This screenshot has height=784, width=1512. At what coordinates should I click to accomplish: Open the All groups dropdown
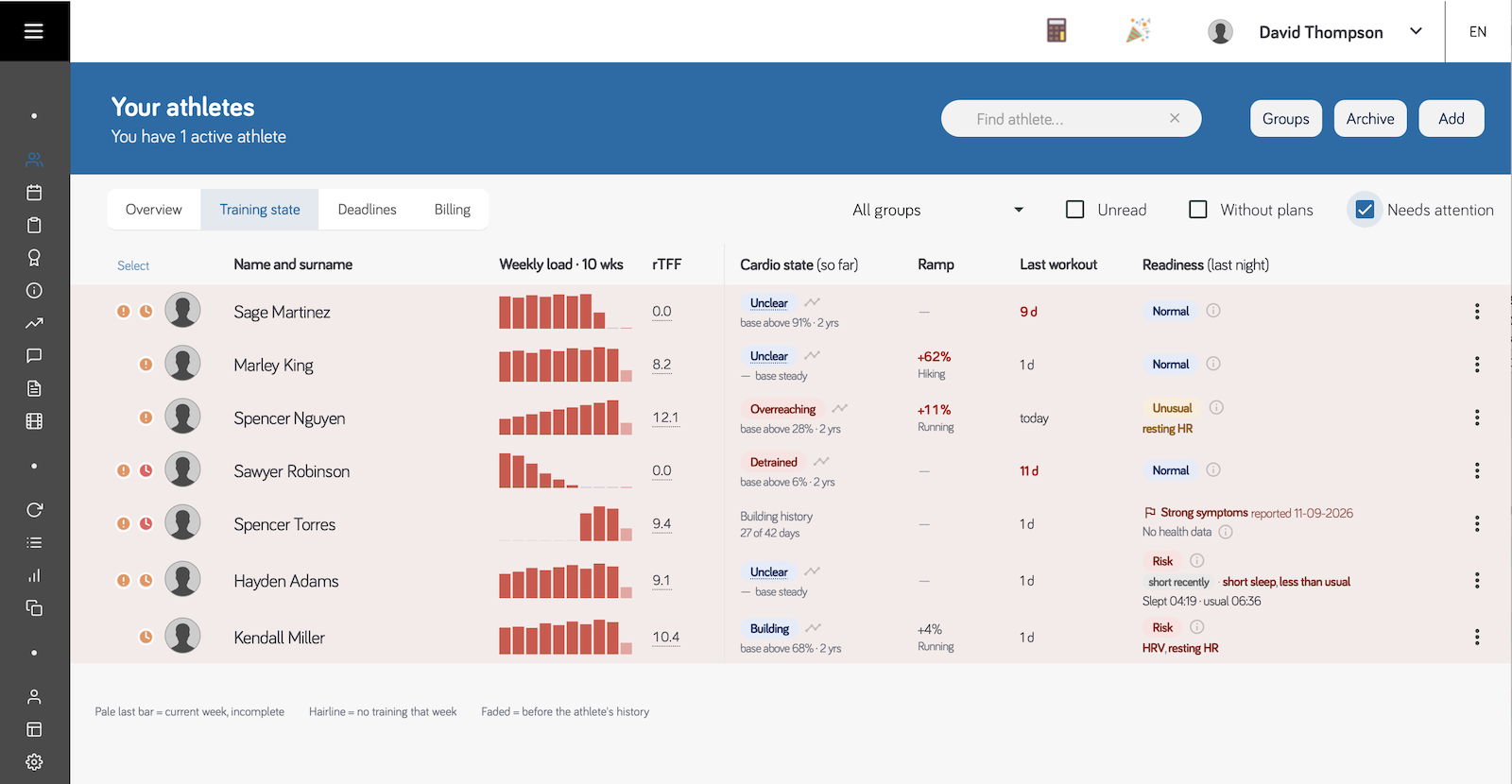937,210
